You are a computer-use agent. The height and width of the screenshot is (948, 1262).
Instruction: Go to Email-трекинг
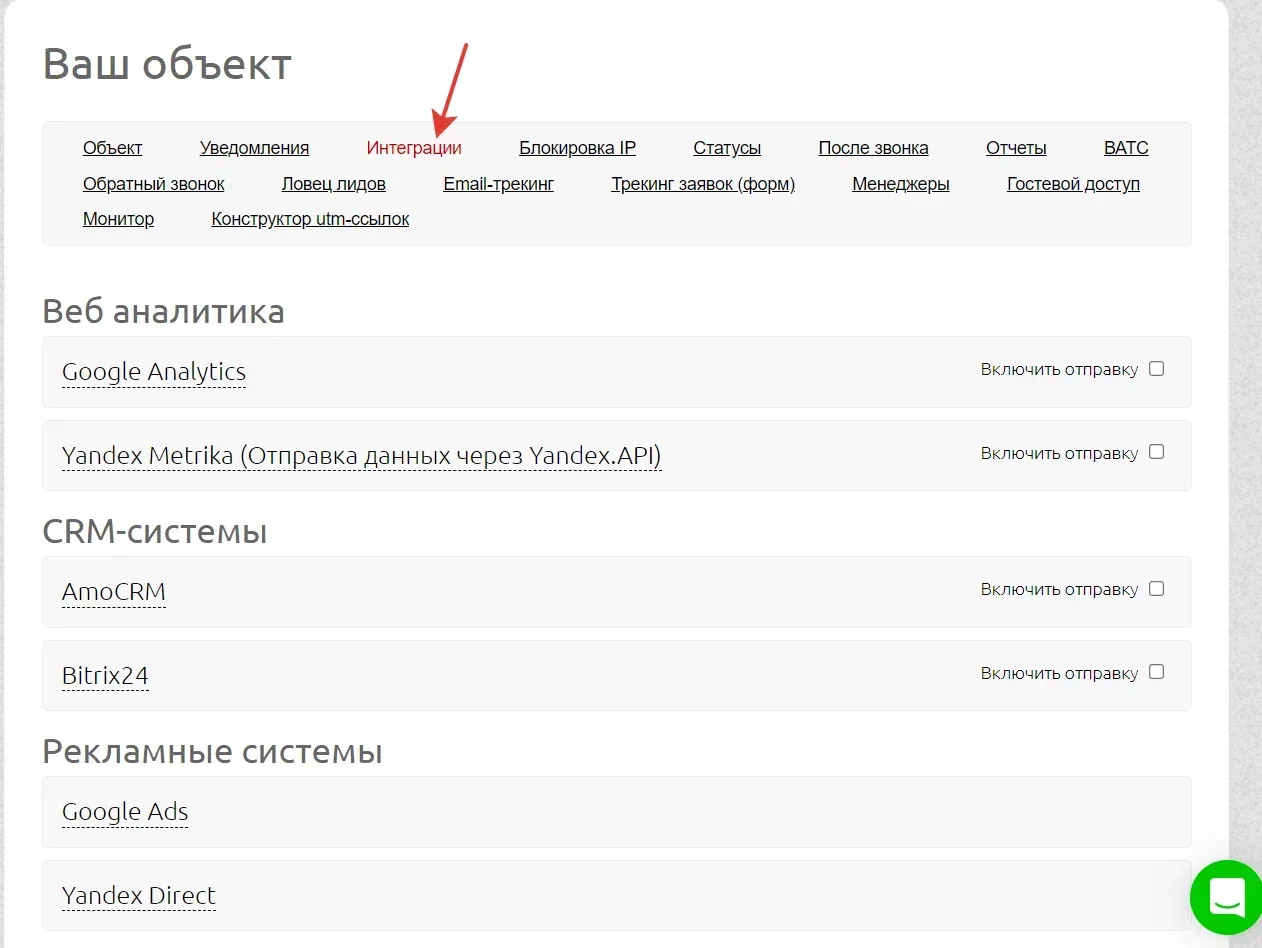point(499,184)
